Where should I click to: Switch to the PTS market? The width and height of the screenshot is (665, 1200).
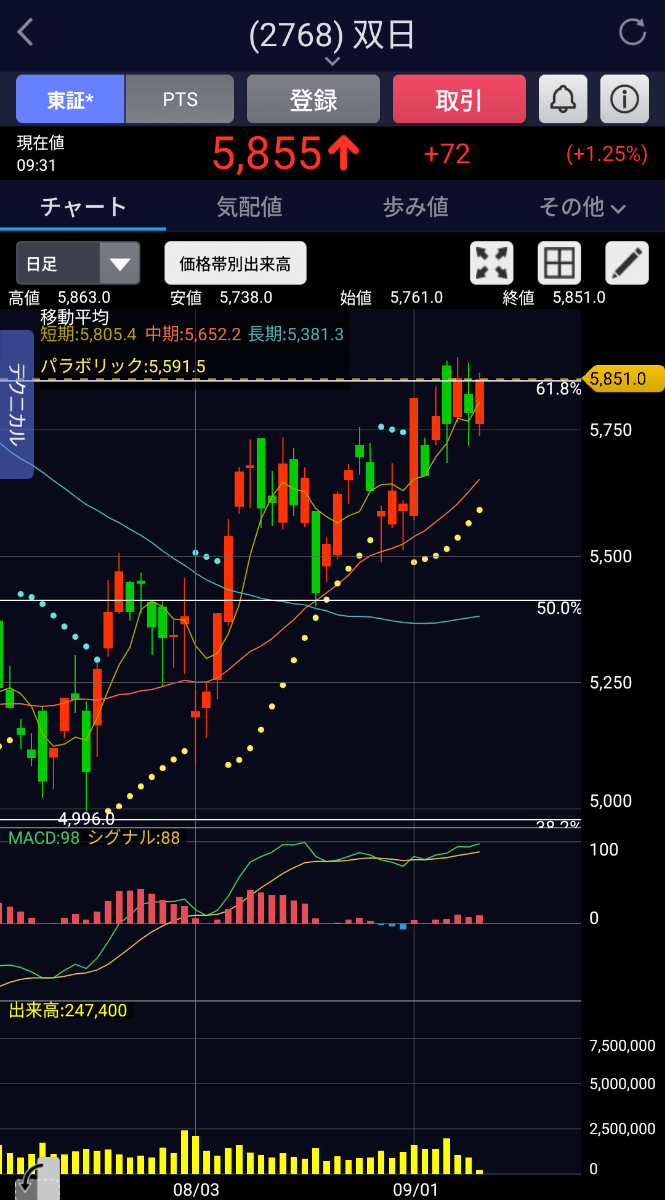pos(180,99)
